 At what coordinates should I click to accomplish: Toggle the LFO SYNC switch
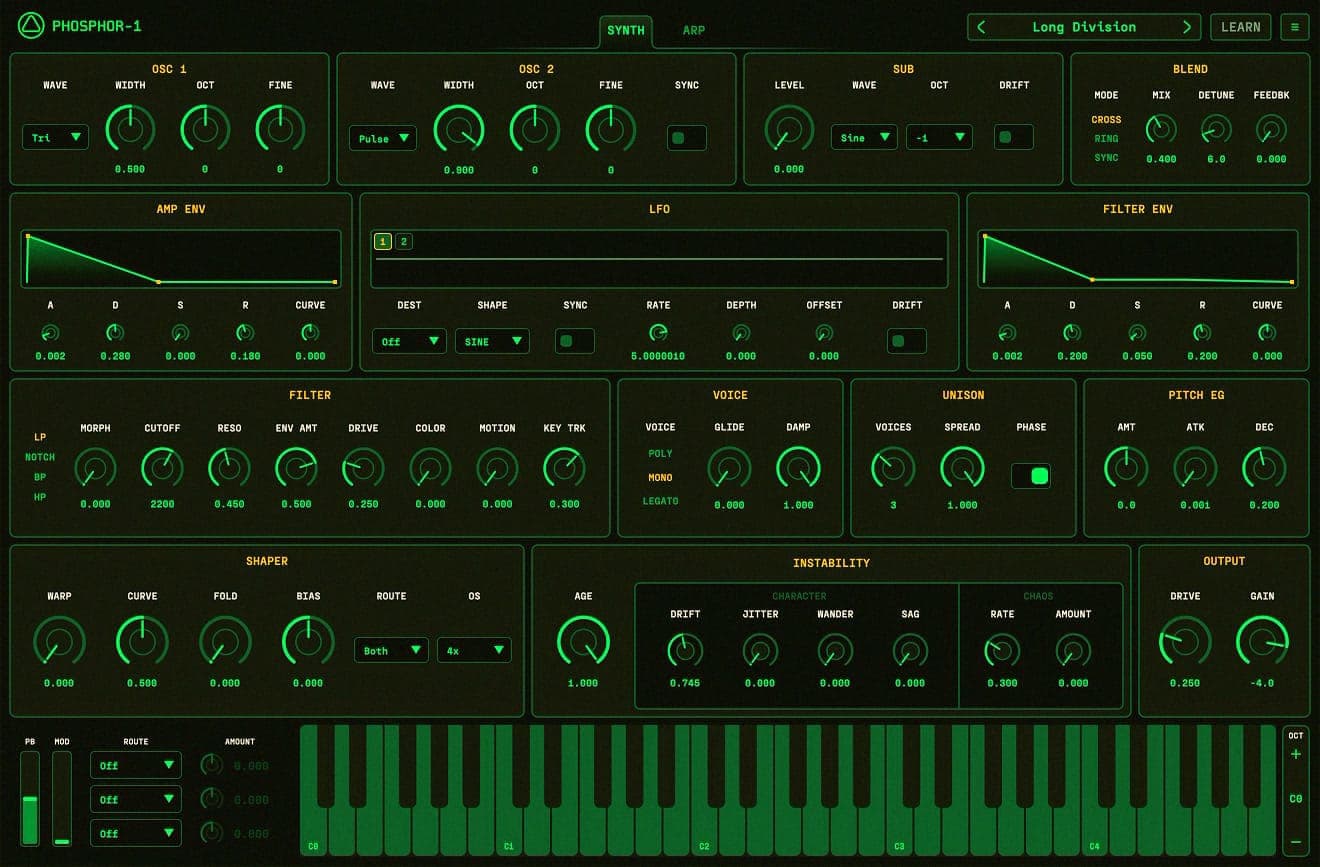(x=575, y=341)
